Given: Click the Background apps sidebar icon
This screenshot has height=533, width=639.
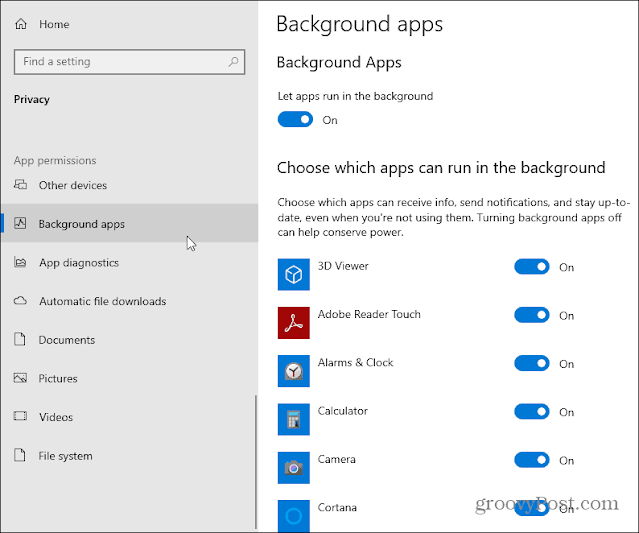Looking at the screenshot, I should click(20, 223).
